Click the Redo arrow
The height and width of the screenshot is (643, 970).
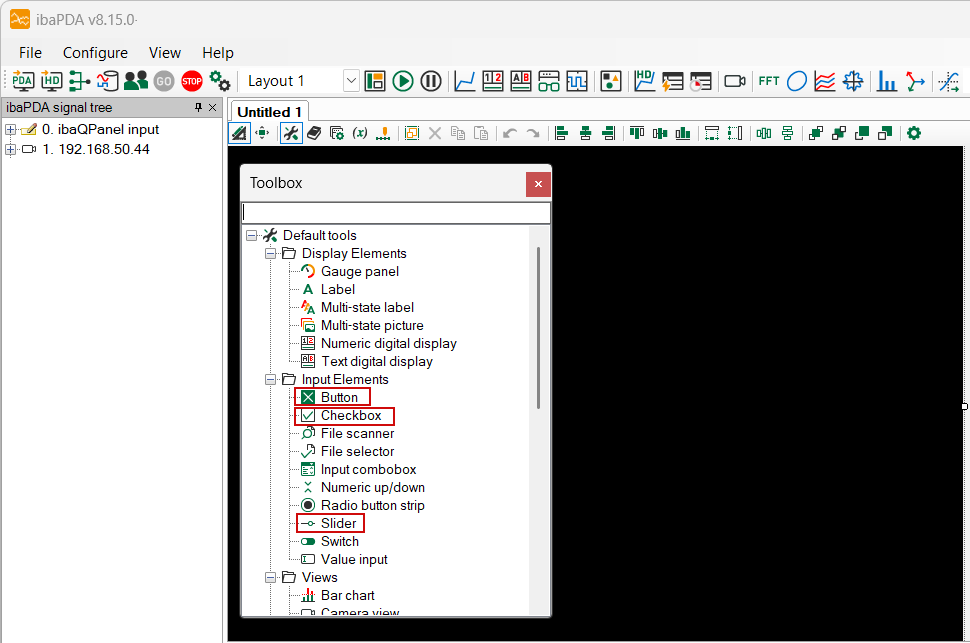[x=533, y=133]
